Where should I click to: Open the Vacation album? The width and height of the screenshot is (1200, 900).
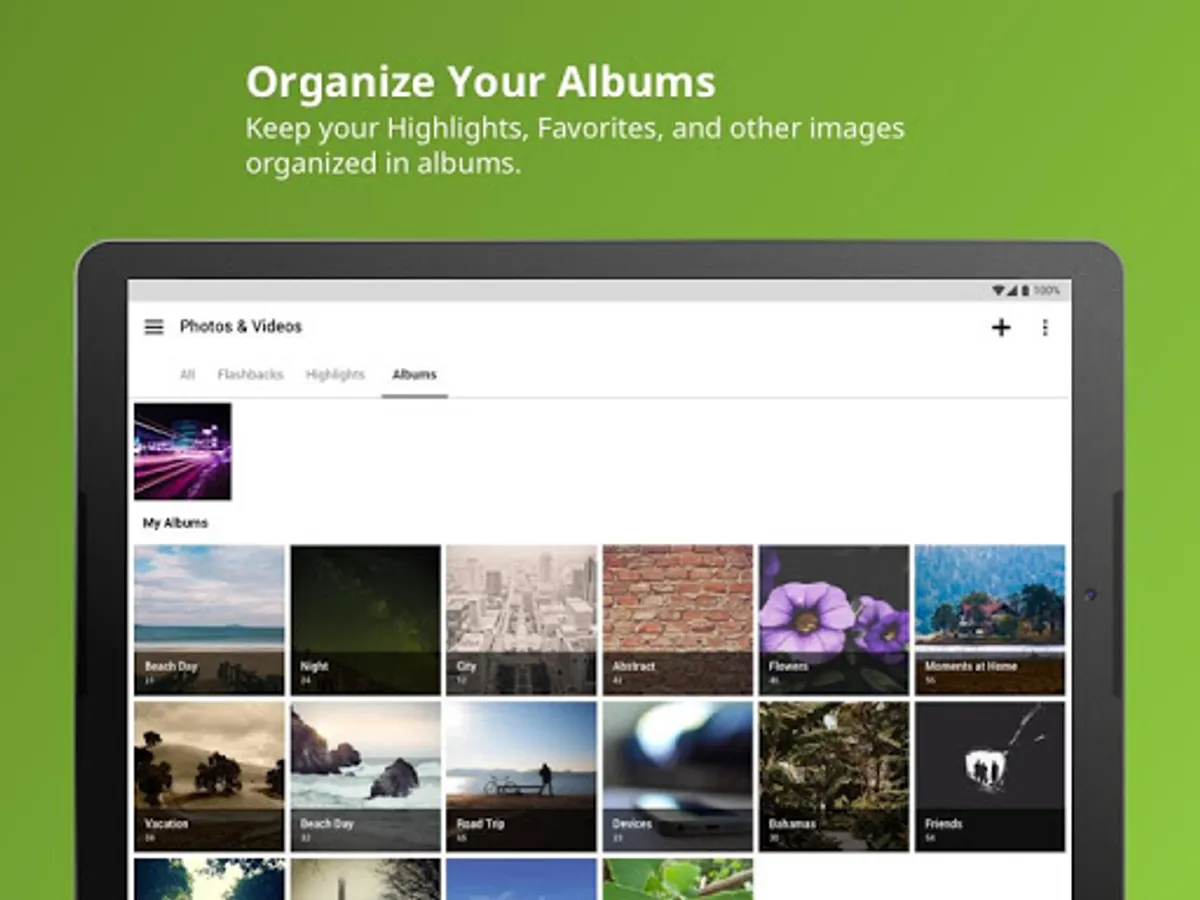pos(209,776)
